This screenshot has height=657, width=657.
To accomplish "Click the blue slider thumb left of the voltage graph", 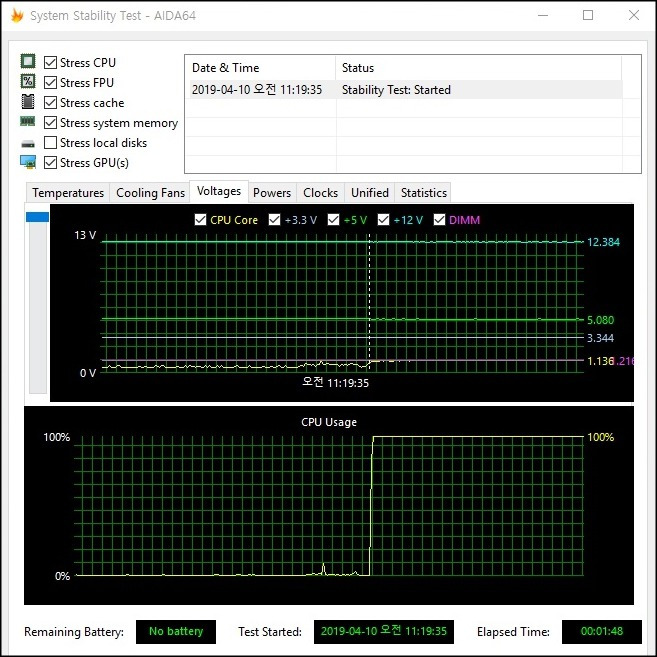I will (x=37, y=217).
